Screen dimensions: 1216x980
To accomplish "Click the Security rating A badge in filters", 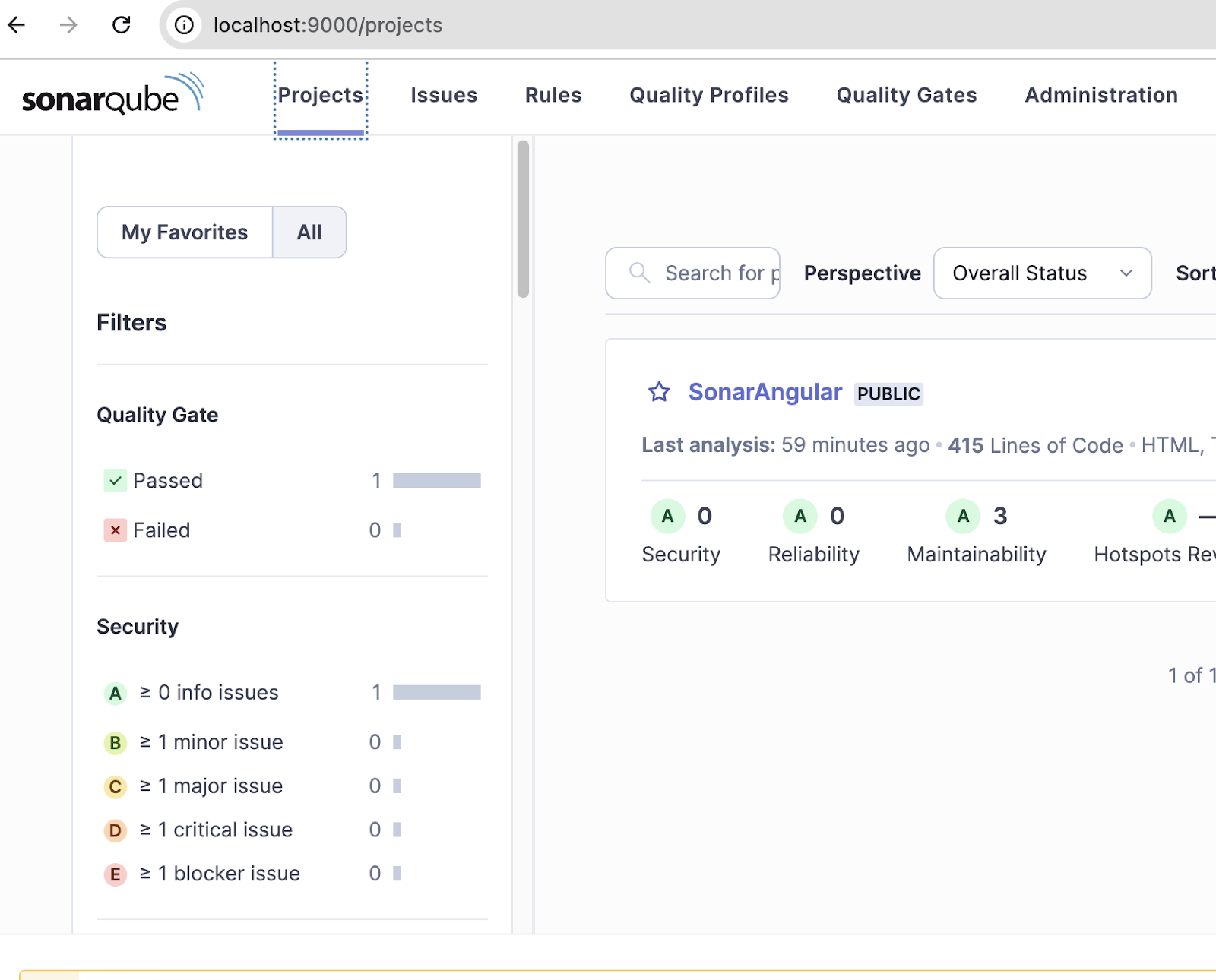I will [x=116, y=693].
